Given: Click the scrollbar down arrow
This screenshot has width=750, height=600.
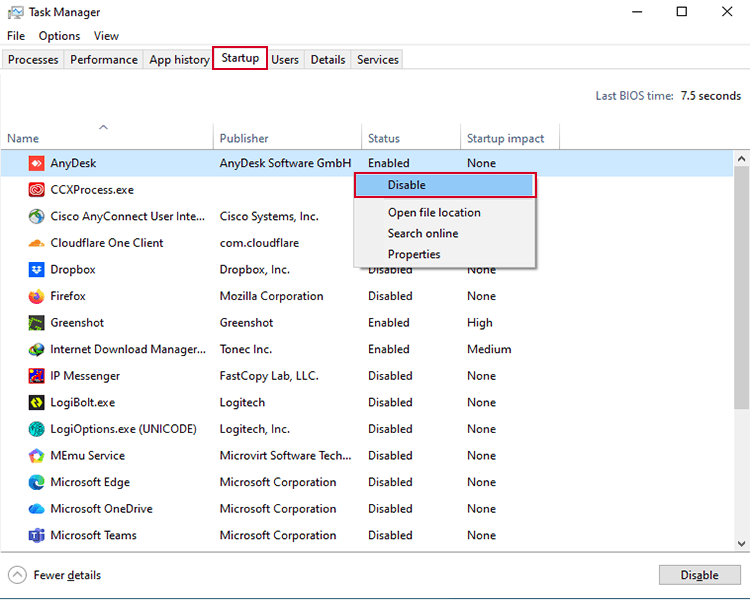Looking at the screenshot, I should 741,544.
